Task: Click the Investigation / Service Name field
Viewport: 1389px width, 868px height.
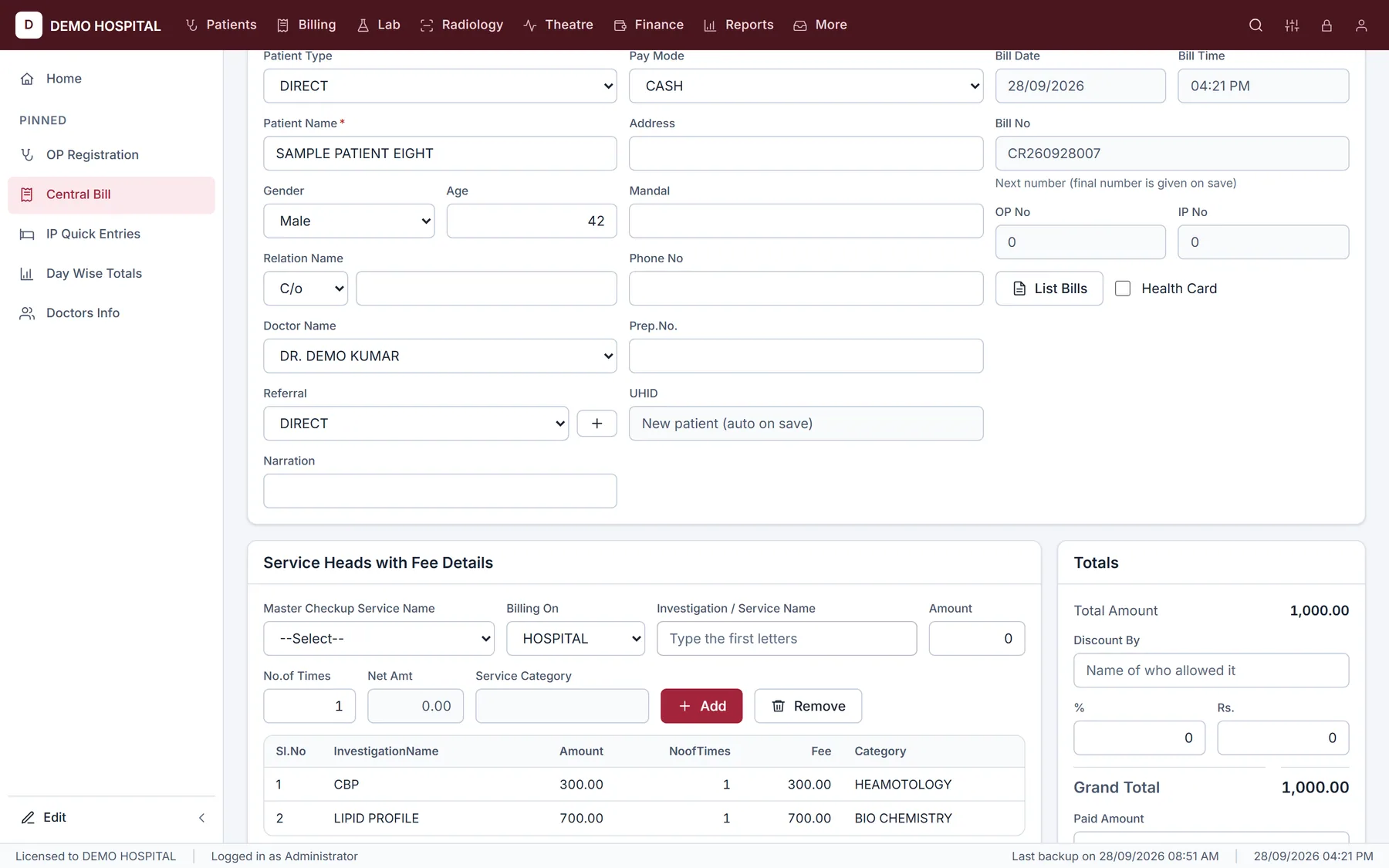Action: [x=786, y=639]
